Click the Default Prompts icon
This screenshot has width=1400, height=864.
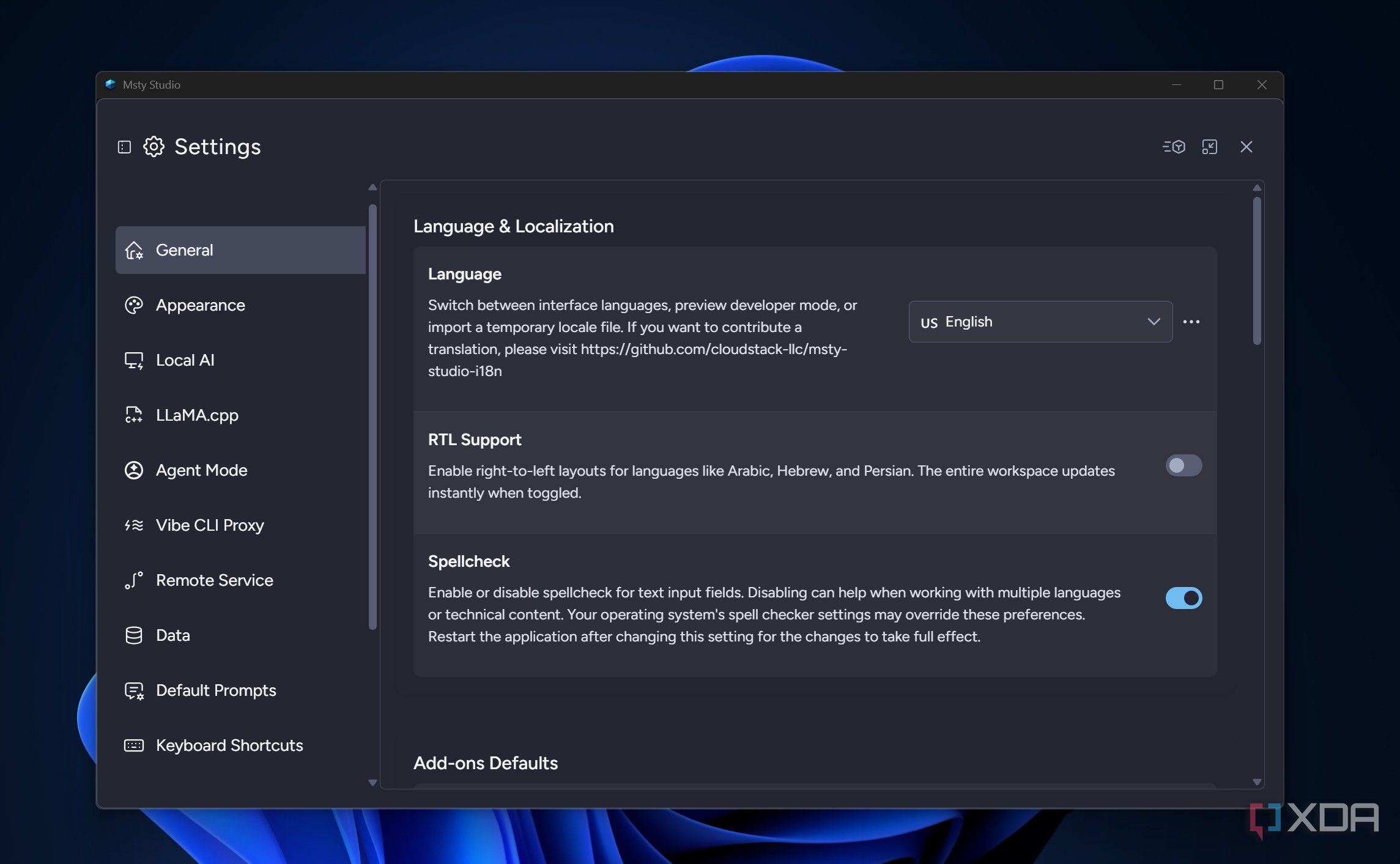coord(134,690)
